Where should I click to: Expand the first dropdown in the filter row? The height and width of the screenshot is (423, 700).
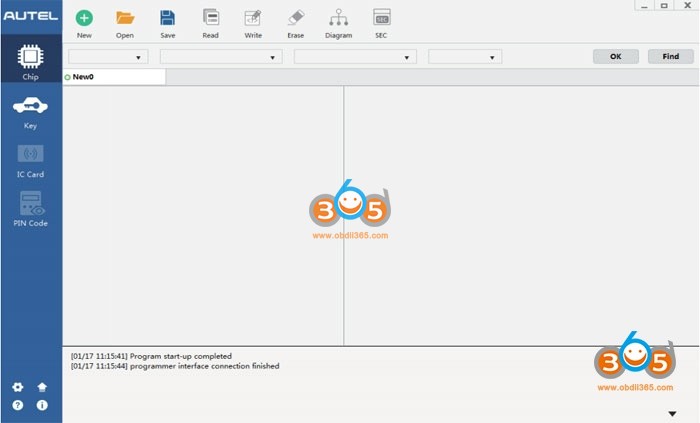click(108, 57)
